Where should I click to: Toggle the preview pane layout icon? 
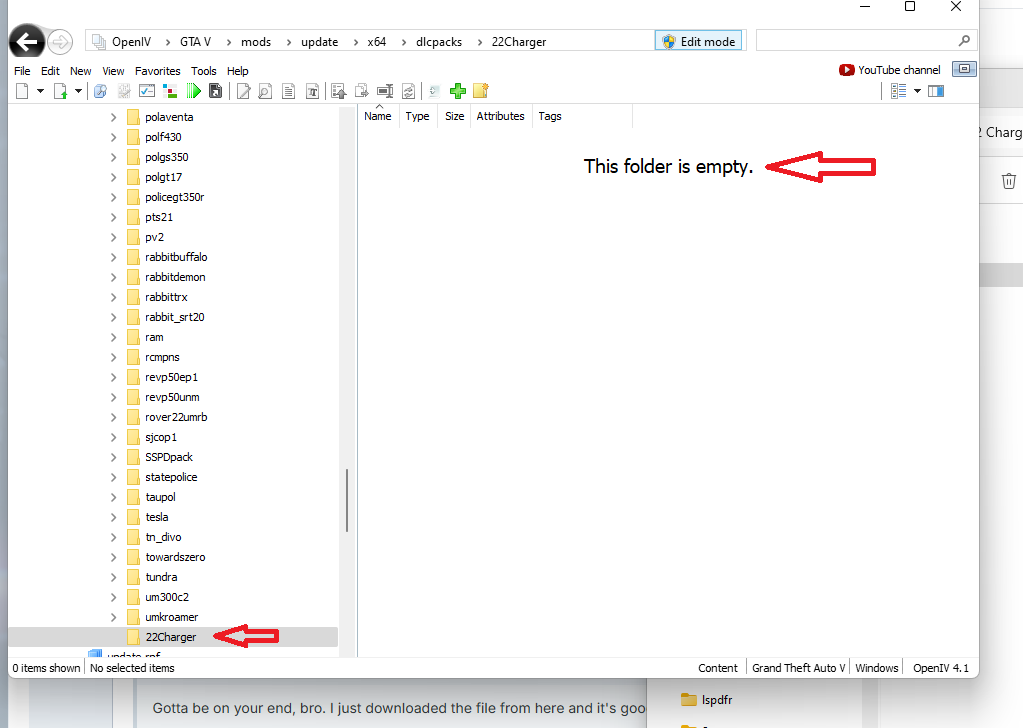pos(936,91)
